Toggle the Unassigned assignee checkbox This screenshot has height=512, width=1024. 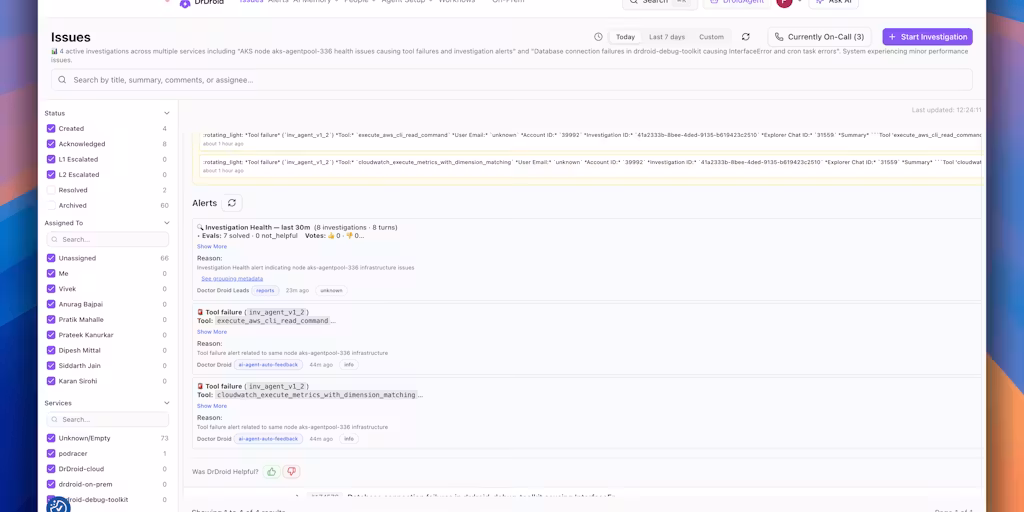pos(51,258)
